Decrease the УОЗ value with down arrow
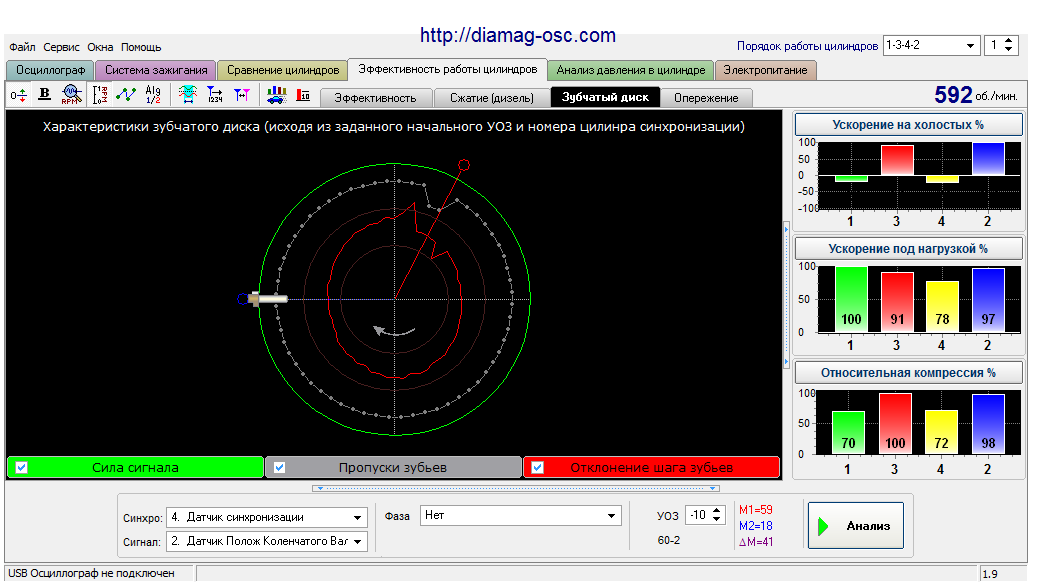This screenshot has width=1040, height=586. (716, 520)
